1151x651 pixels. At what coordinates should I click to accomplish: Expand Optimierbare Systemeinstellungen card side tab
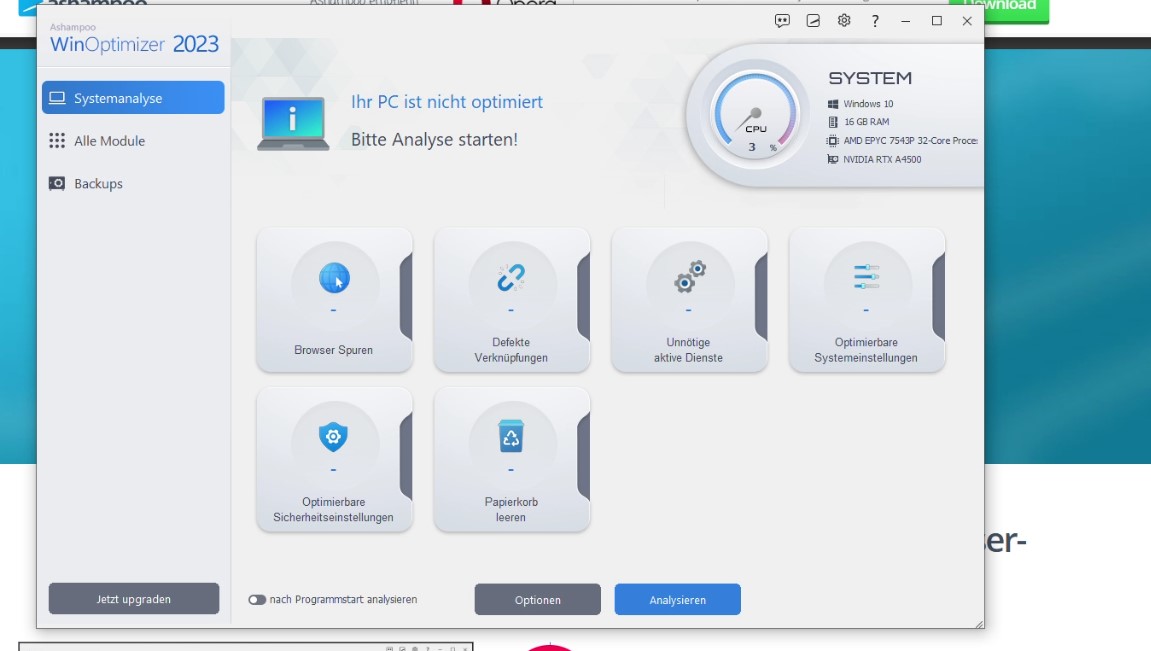[939, 297]
